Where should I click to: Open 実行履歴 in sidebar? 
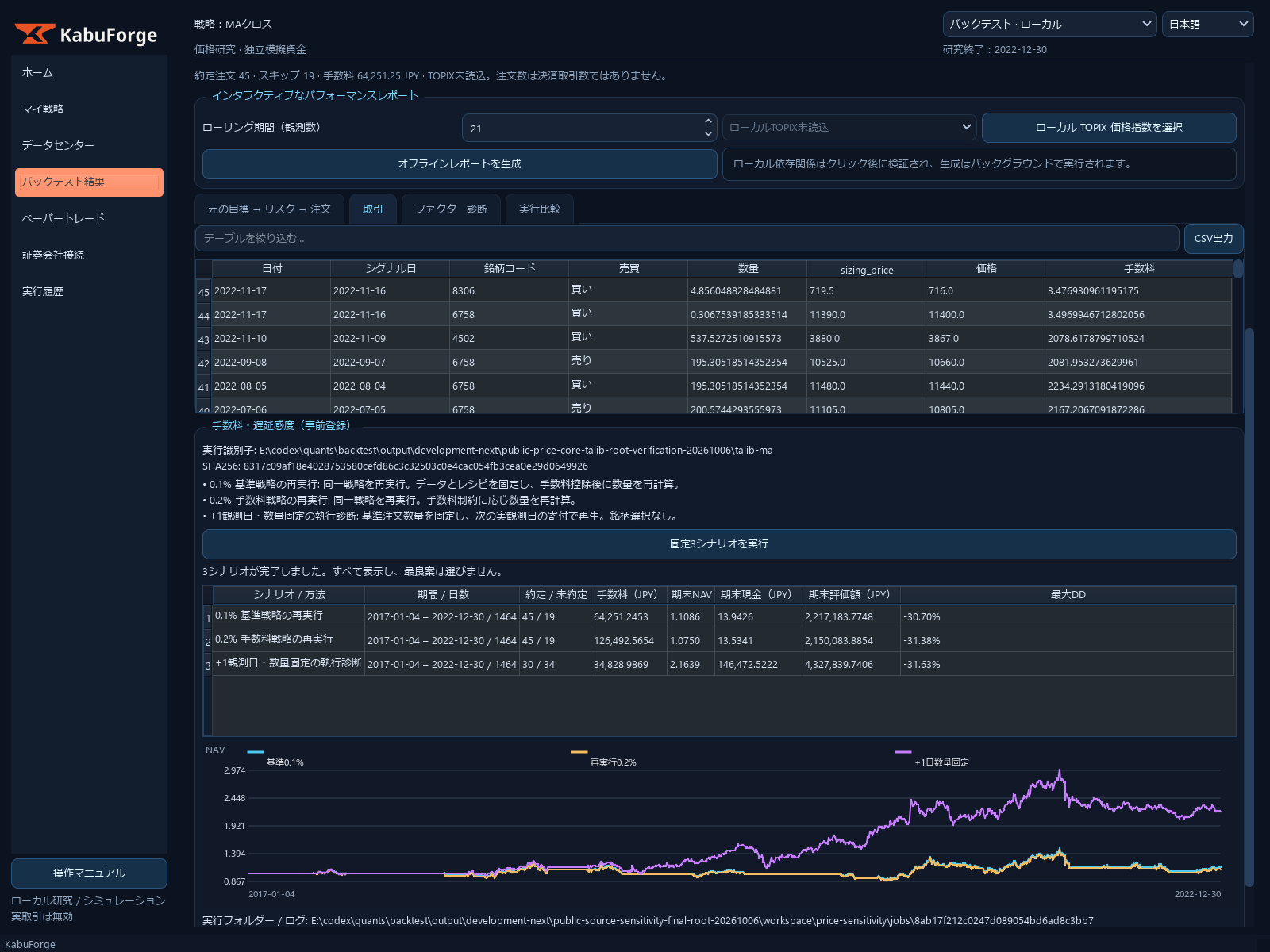pos(89,291)
